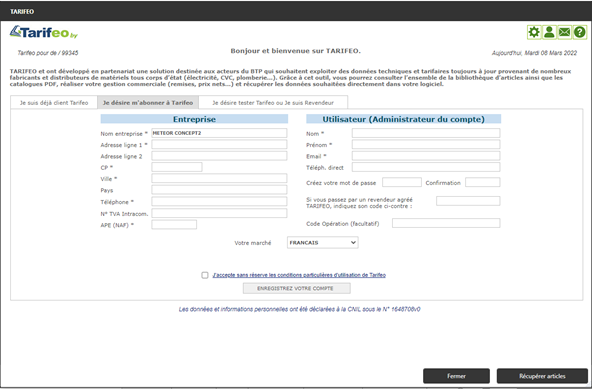Click the 'Créez votre mot de passe' field
This screenshot has height=389, width=592.
click(x=402, y=182)
